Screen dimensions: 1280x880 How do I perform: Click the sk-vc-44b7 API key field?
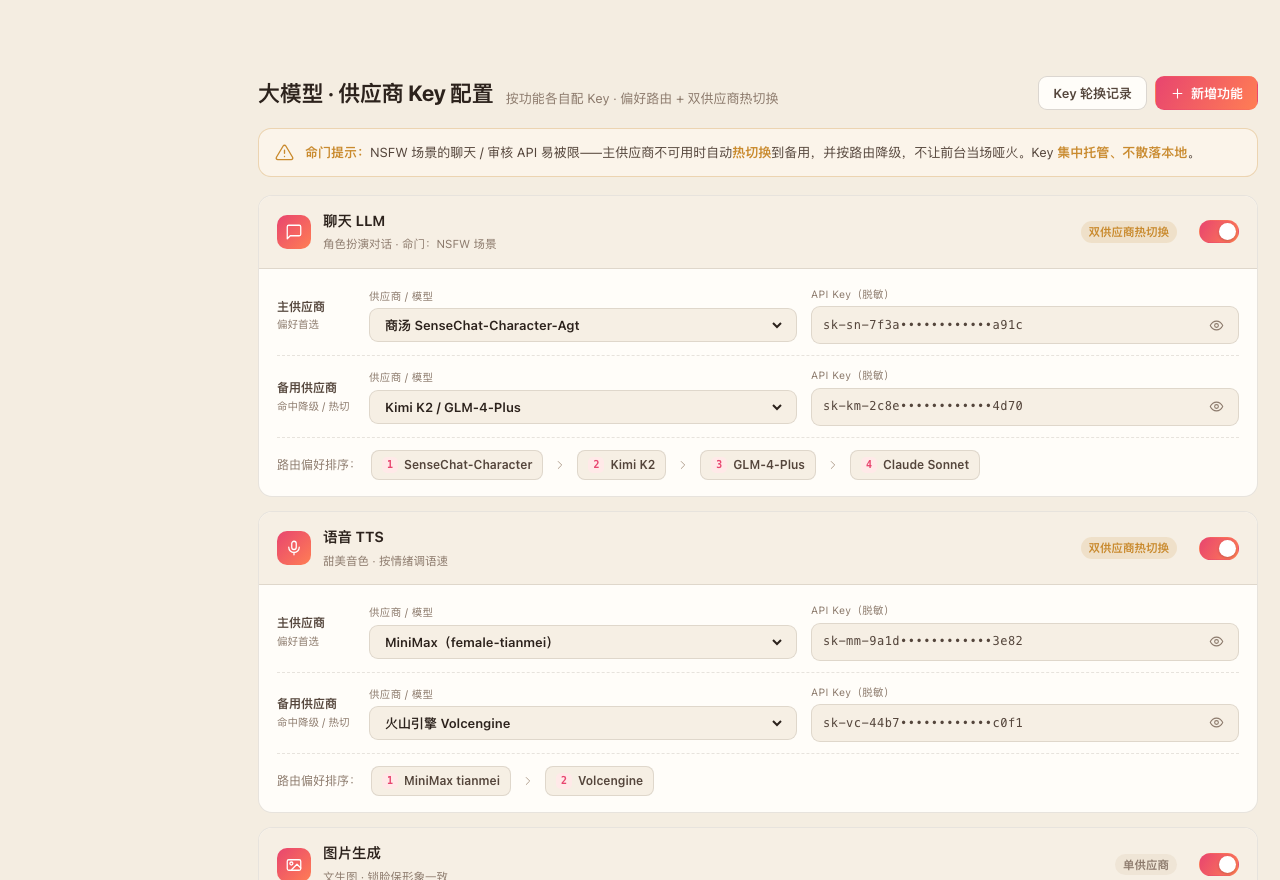[1025, 723]
